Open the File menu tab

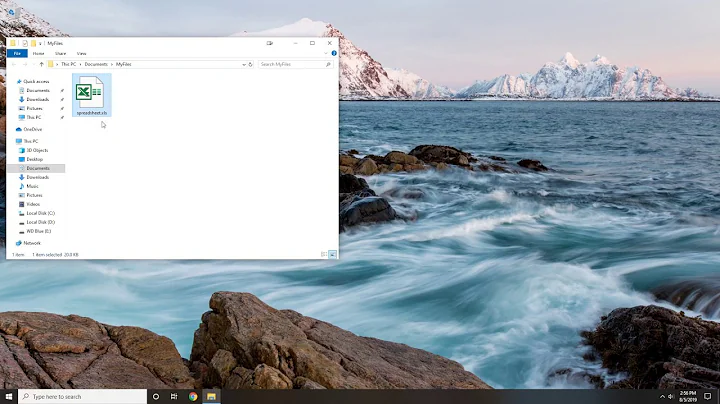tap(17, 54)
